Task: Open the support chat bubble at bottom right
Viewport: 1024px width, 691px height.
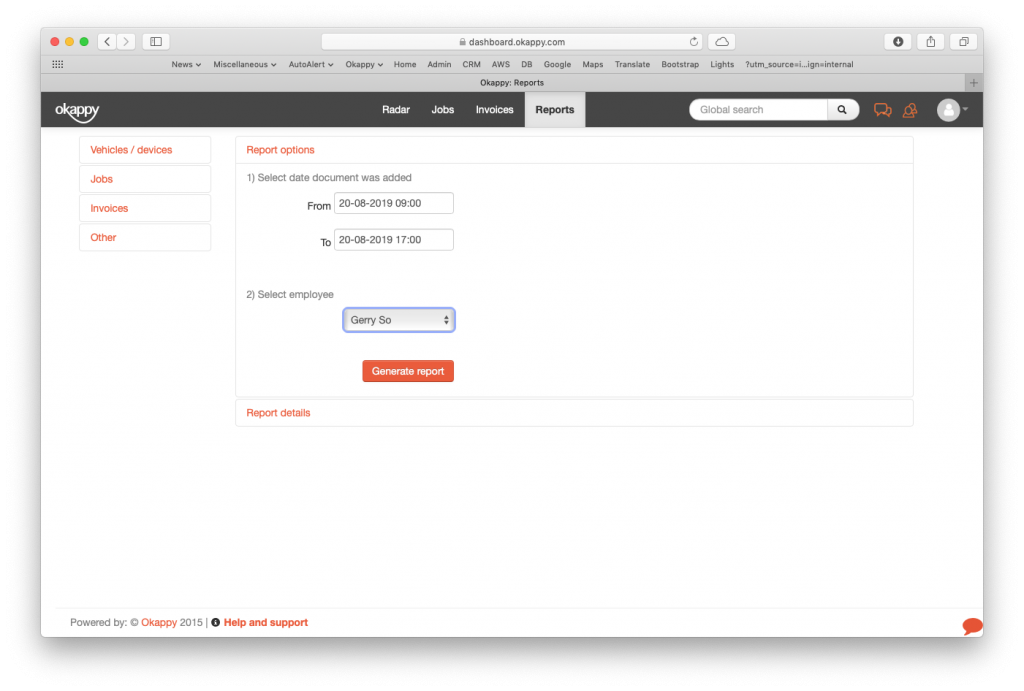Action: (970, 625)
